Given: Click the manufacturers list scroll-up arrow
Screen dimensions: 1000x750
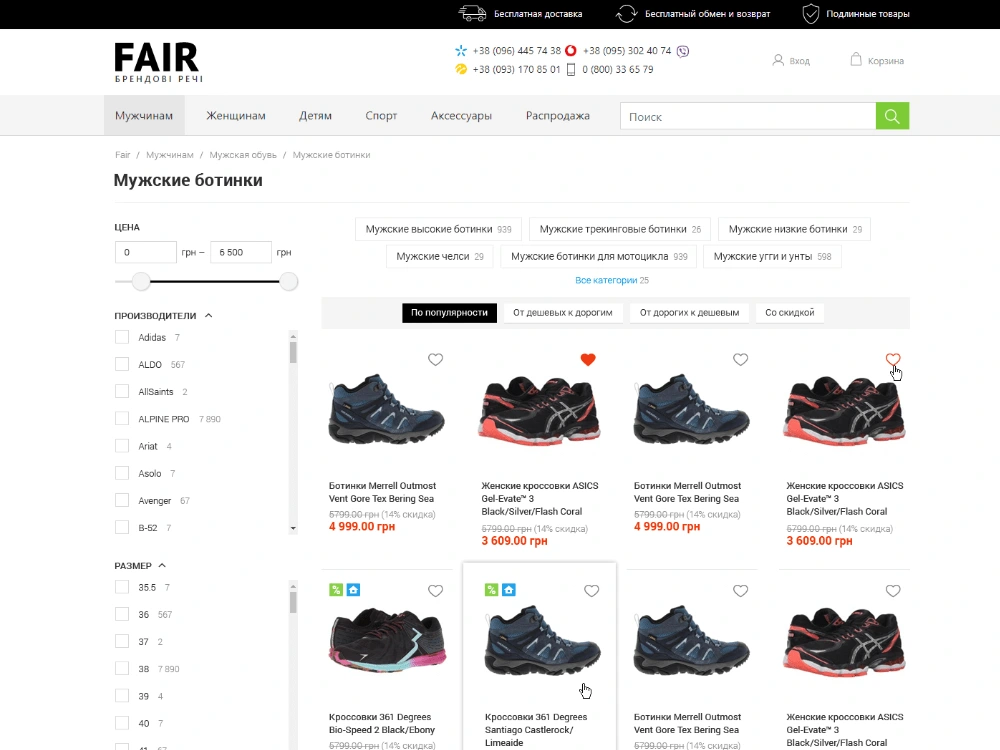Looking at the screenshot, I should (293, 336).
